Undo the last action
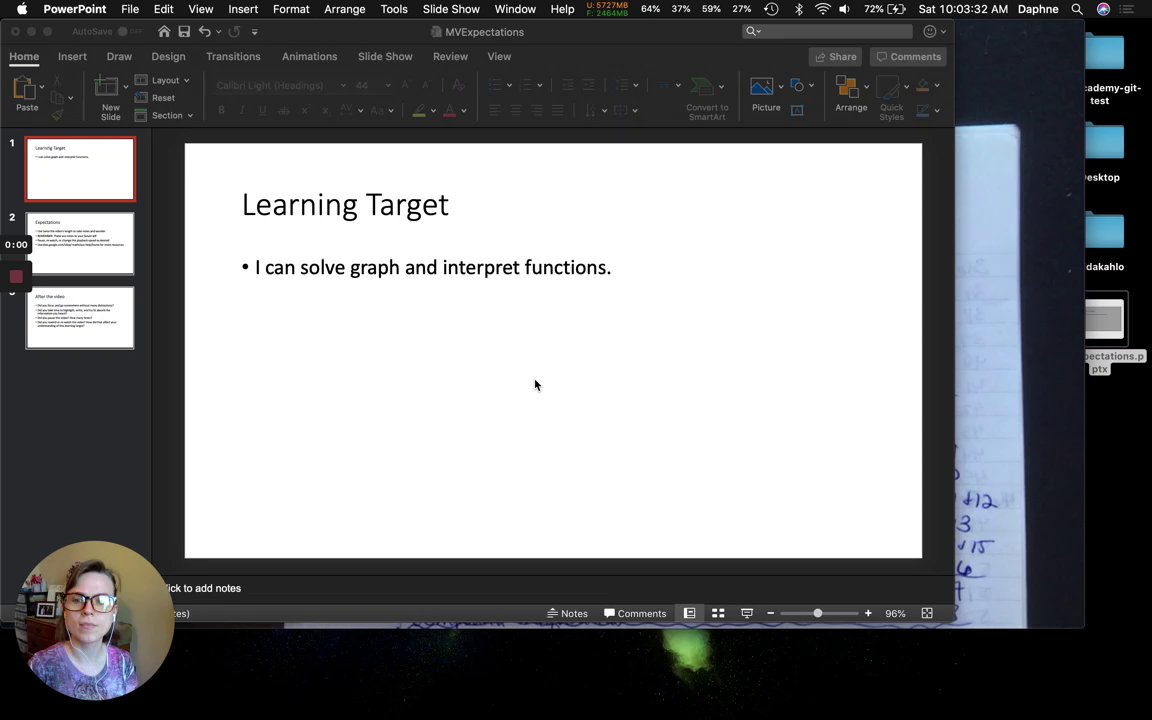This screenshot has height=720, width=1152. point(205,32)
